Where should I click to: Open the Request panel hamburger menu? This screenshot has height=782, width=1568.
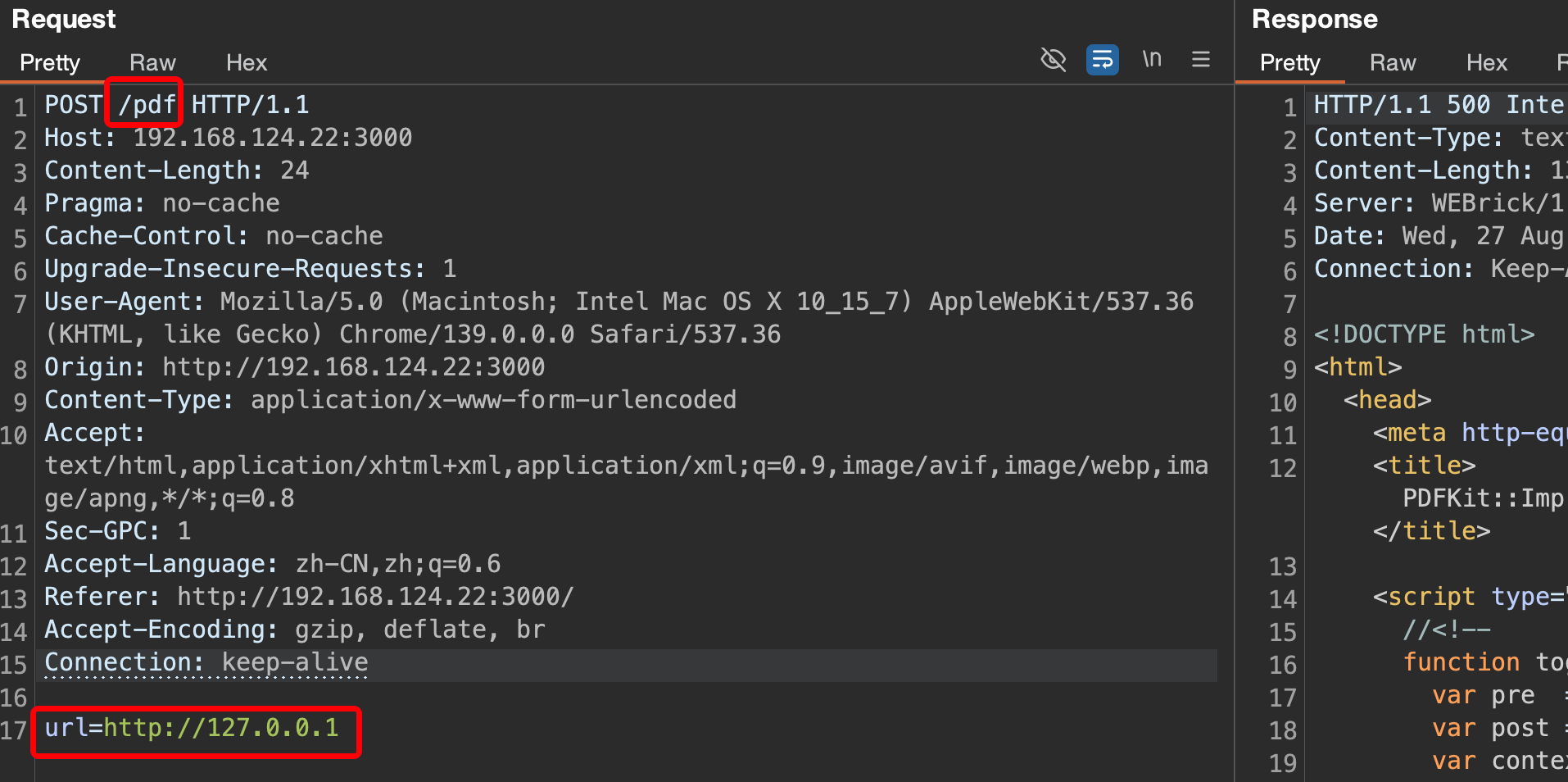tap(1200, 60)
